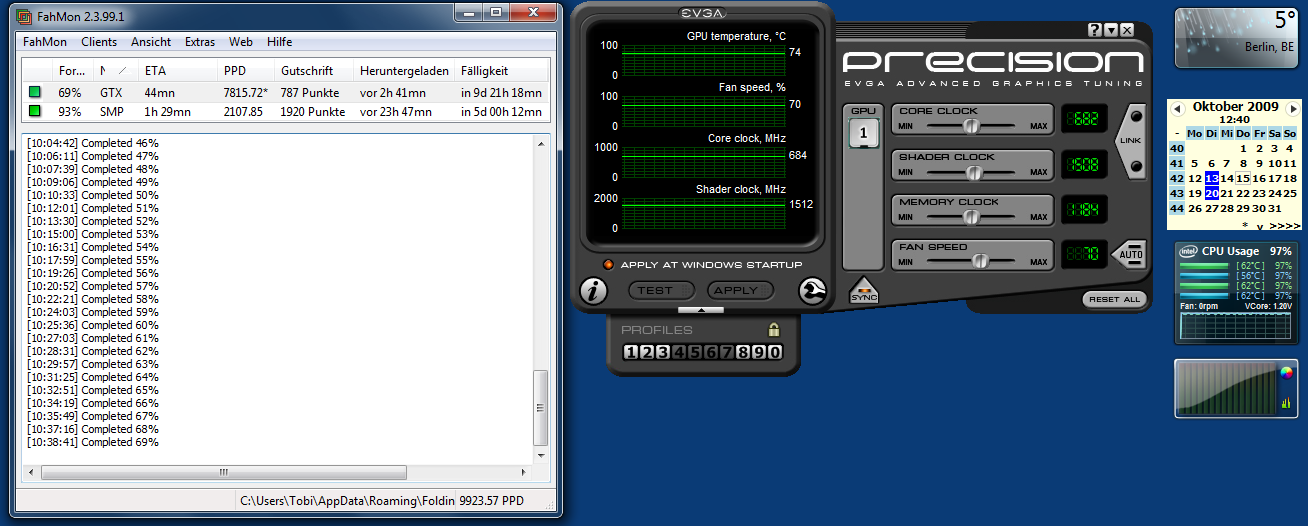Toggle the profiles lock icon
This screenshot has width=1308, height=526.
click(x=773, y=329)
